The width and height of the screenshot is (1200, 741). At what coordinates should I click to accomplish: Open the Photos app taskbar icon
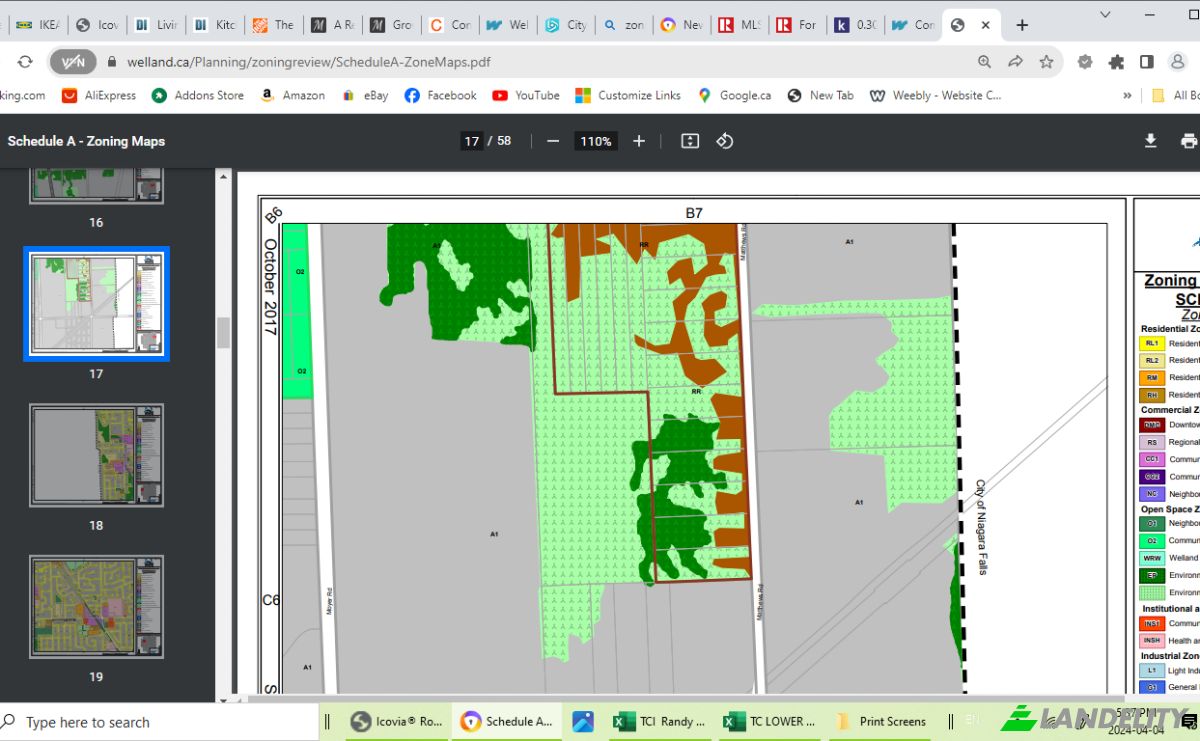tap(583, 721)
